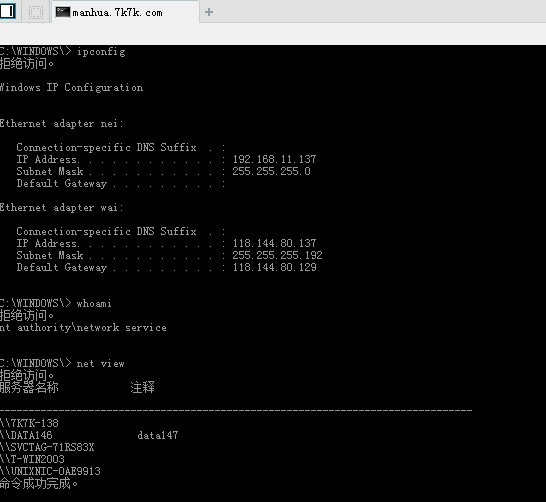Select server entry \\UNIXNIC-0AE9913
The width and height of the screenshot is (546, 502).
point(50,471)
